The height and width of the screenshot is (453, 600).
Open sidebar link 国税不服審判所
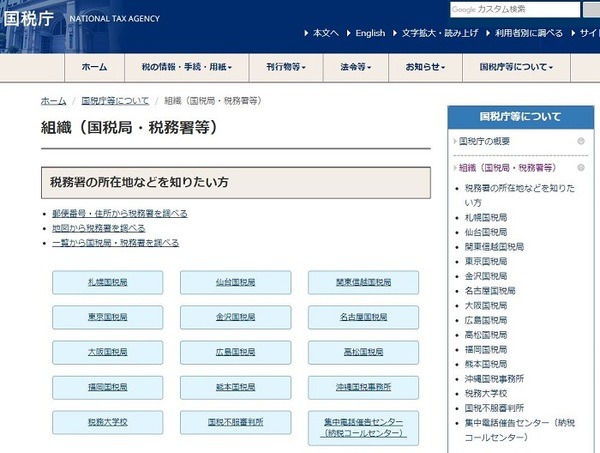(494, 408)
